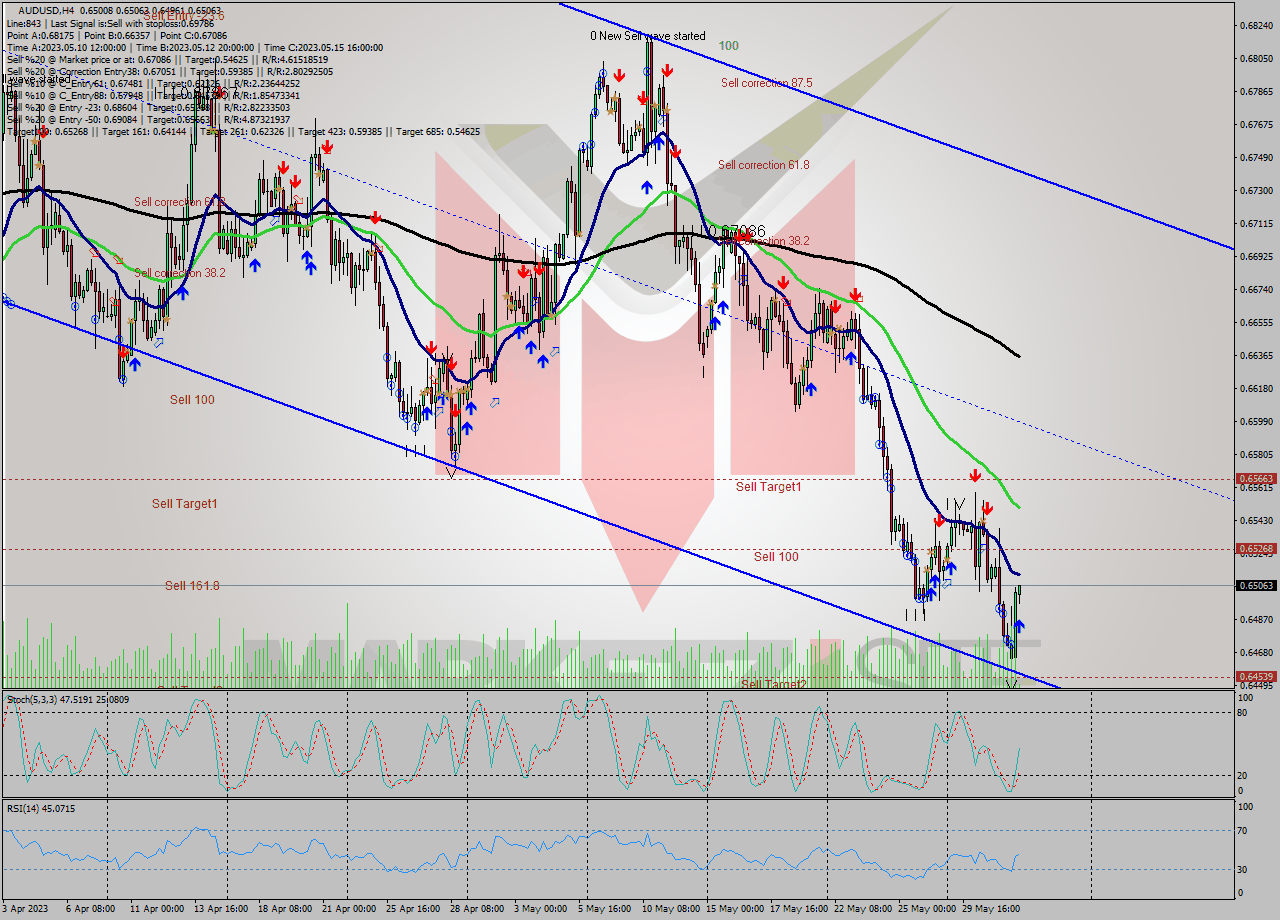
Task: Click the blue buy arrow under the latest candle
Action: [1020, 625]
